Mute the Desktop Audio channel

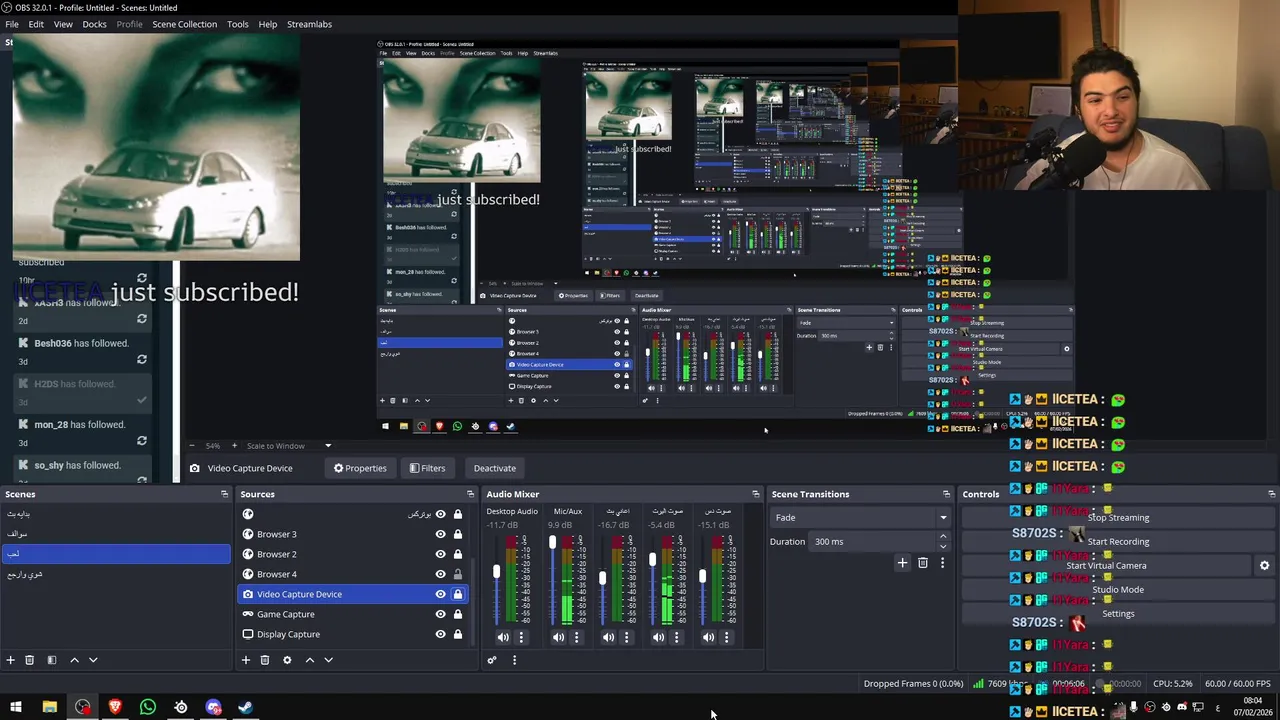click(503, 637)
